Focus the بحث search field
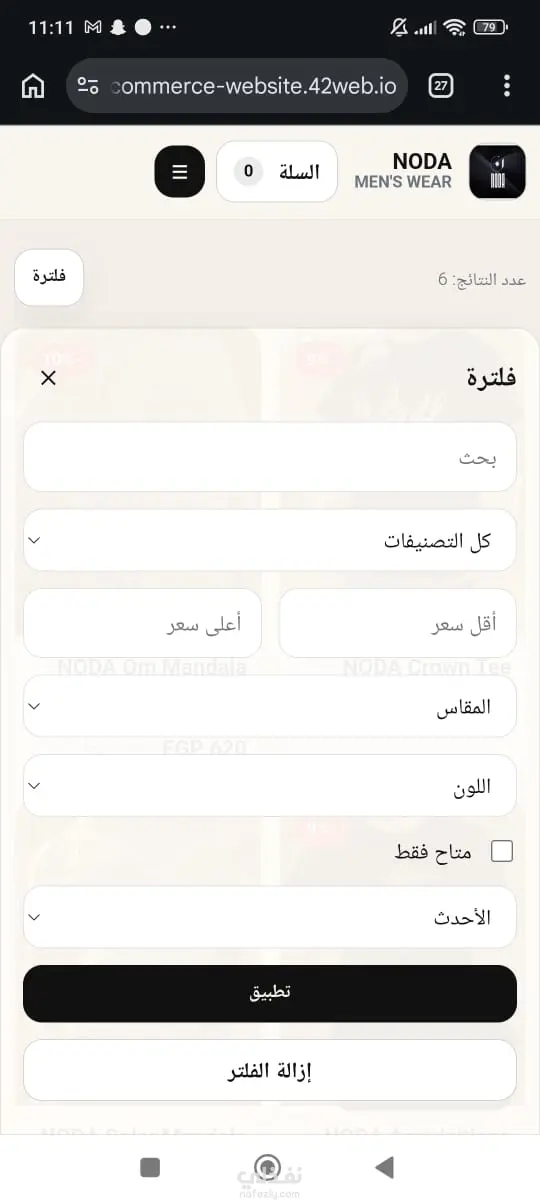Viewport: 540px width, 1200px height. point(270,457)
